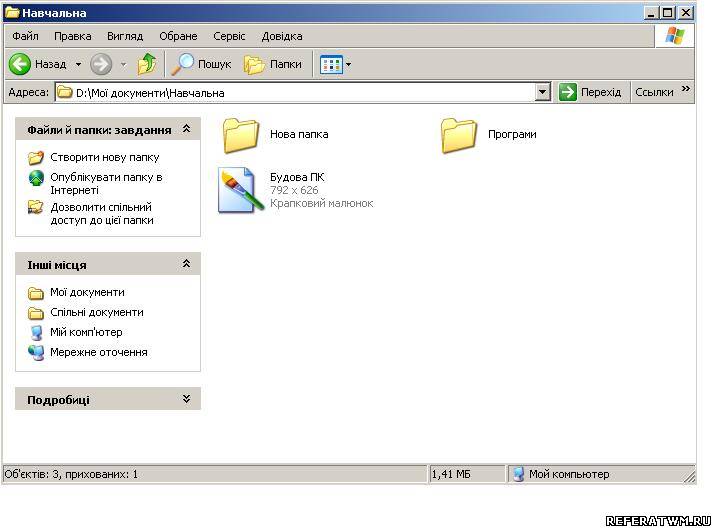Go up one folder level icon

coord(147,64)
